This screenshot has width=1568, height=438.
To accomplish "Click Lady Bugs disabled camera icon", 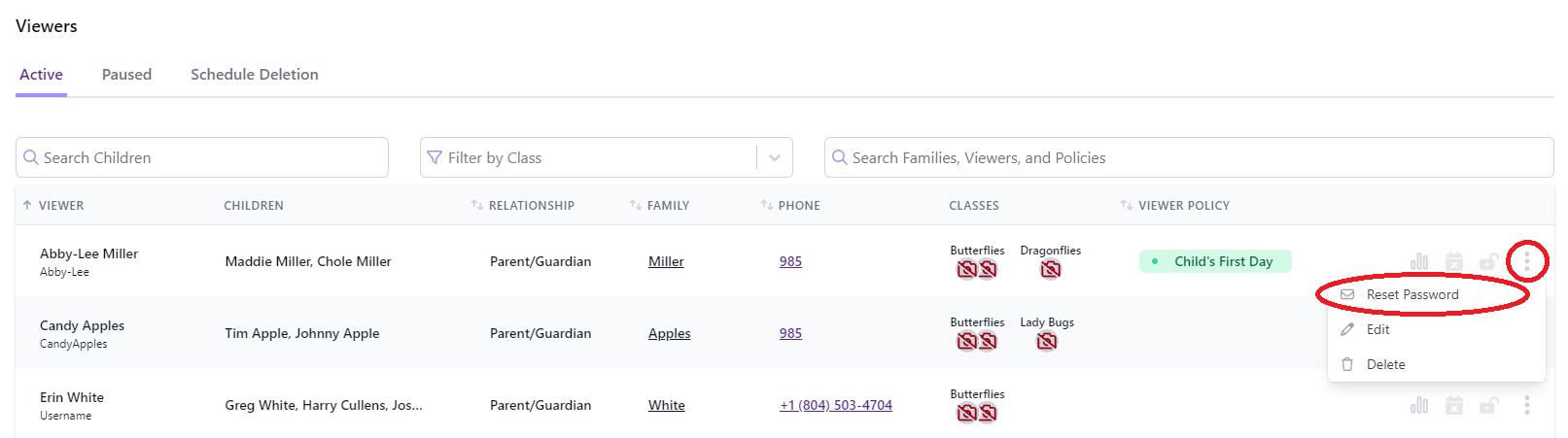I will pyautogui.click(x=1046, y=342).
